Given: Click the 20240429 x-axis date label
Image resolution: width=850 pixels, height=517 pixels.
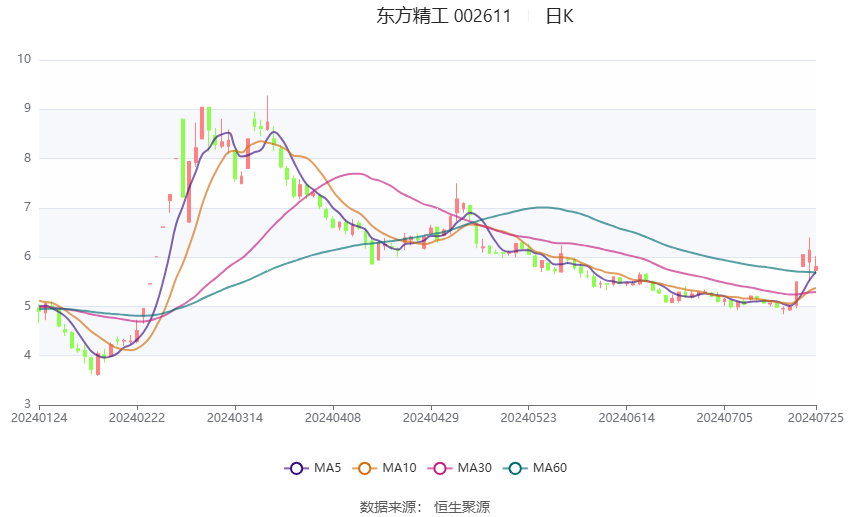Looking at the screenshot, I should pos(431,418).
